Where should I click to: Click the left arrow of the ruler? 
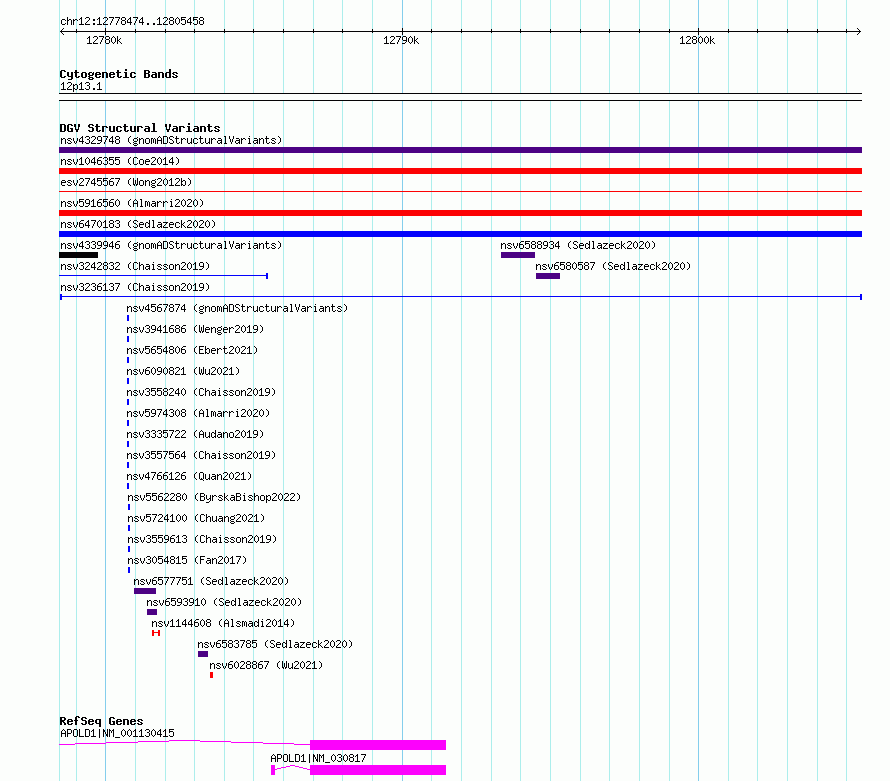pos(62,31)
